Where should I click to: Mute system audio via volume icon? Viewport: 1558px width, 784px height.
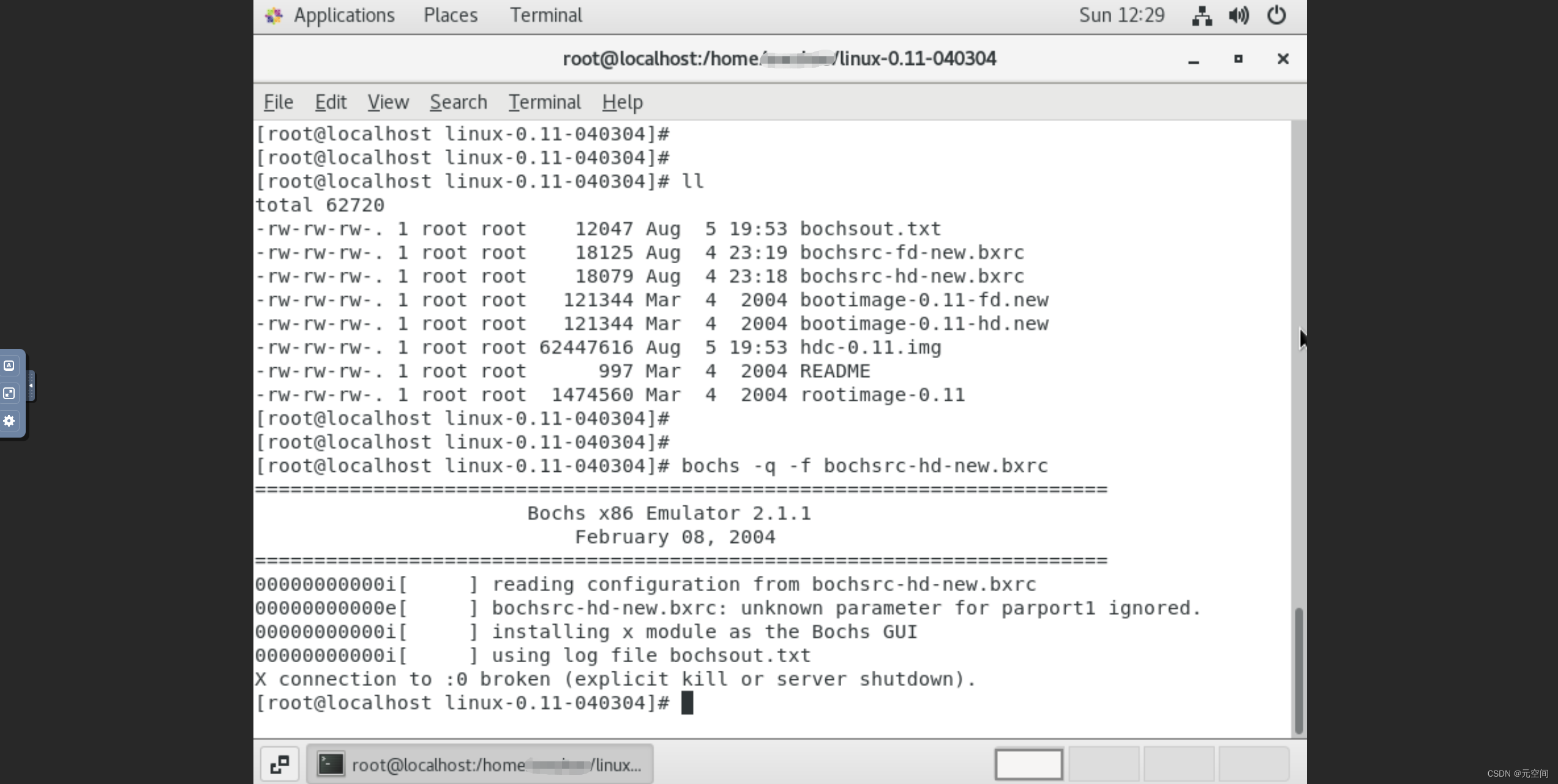coord(1238,15)
